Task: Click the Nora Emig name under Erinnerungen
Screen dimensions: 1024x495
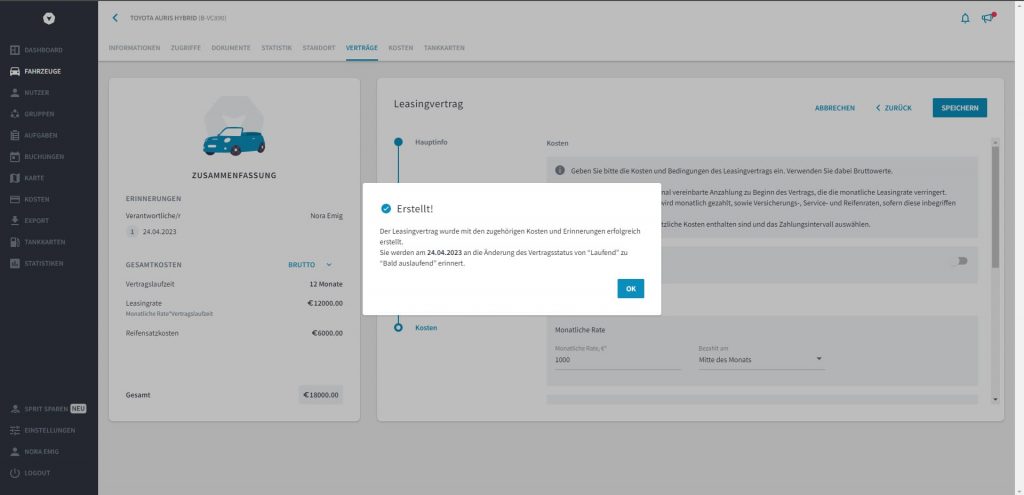Action: click(326, 216)
